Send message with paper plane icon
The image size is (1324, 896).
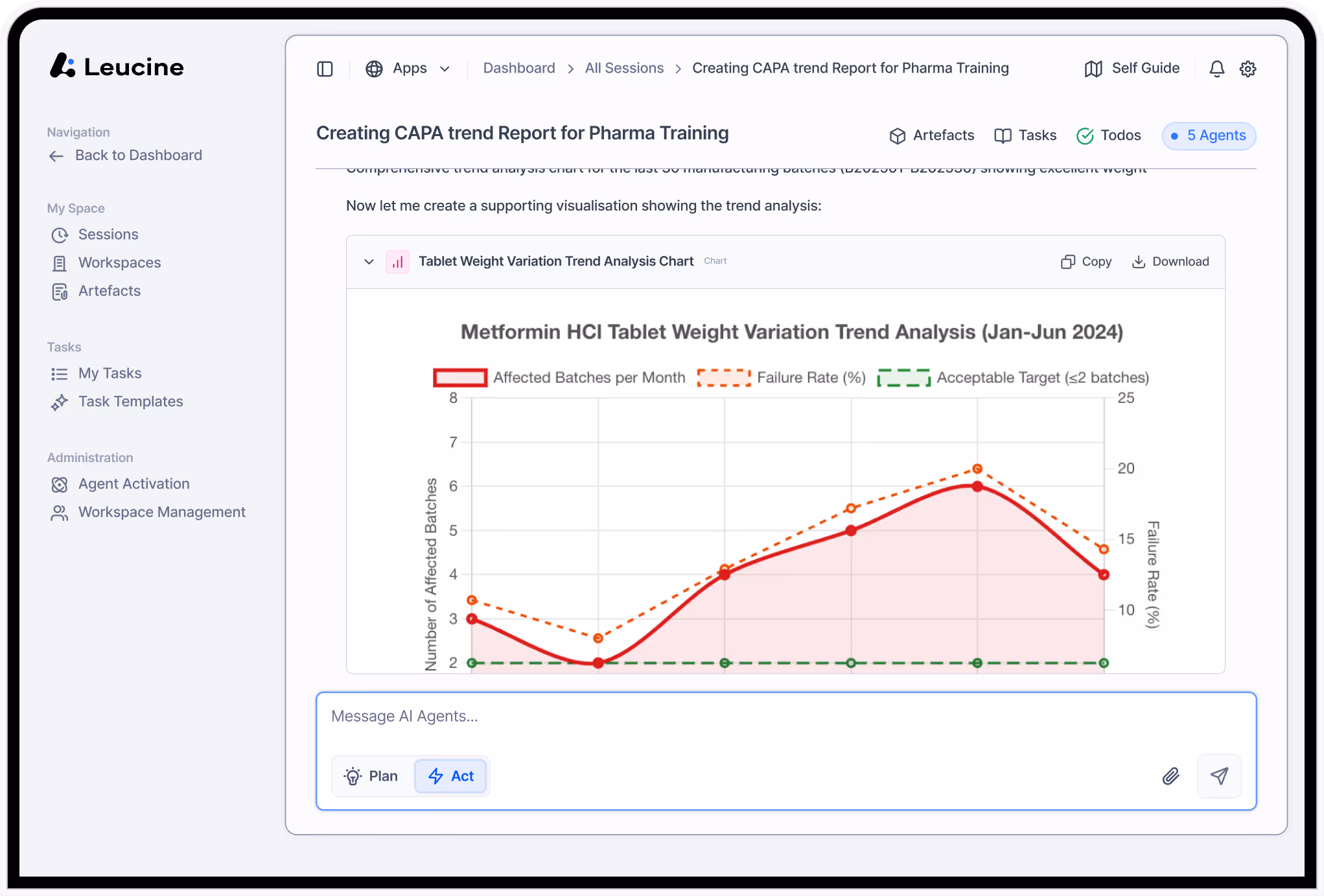[1219, 775]
